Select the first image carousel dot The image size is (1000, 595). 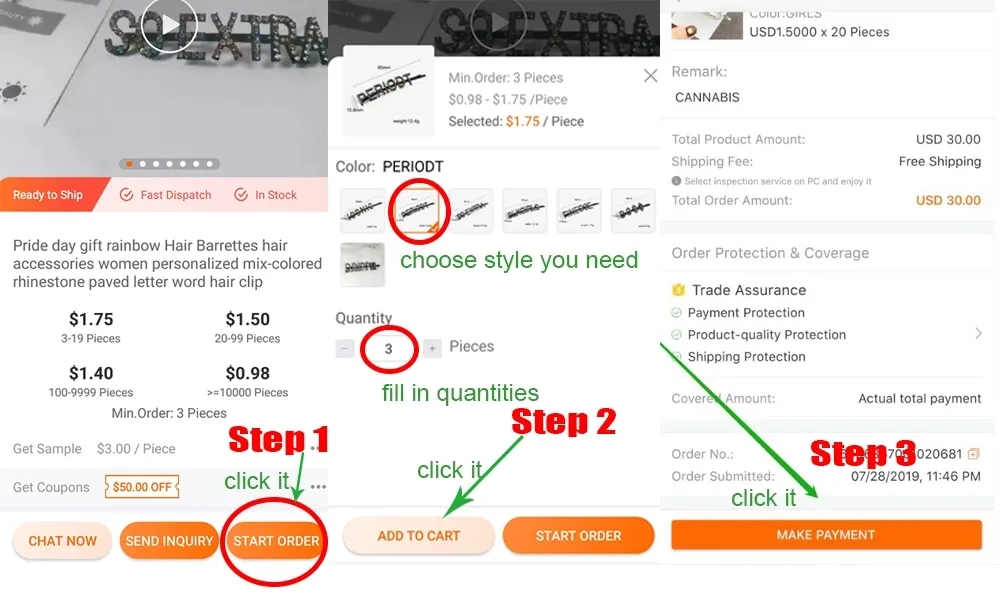pos(129,164)
